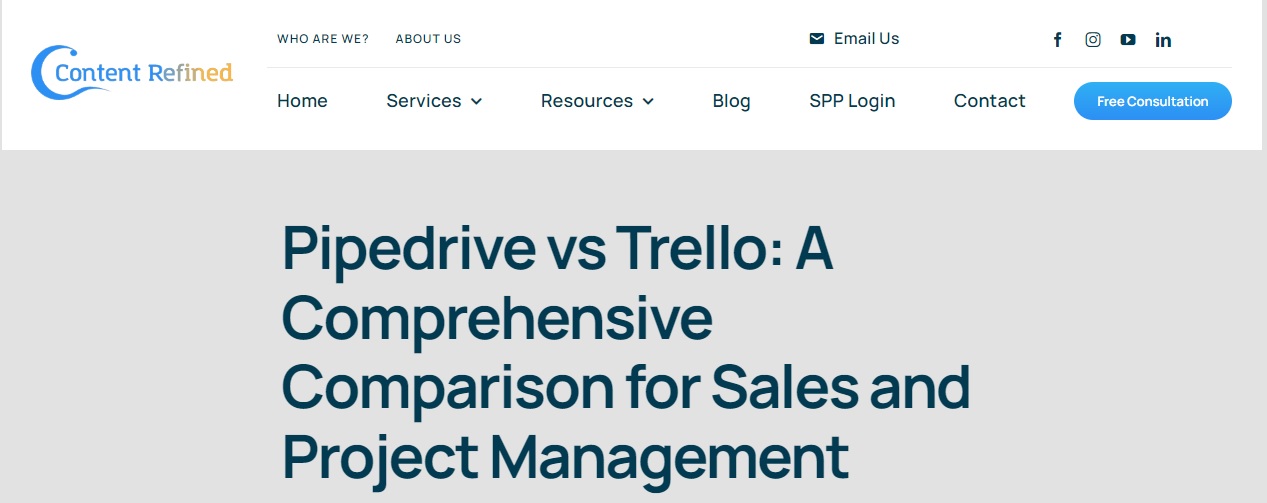Expand the Resources chevron arrow
1267x503 pixels.
point(648,101)
